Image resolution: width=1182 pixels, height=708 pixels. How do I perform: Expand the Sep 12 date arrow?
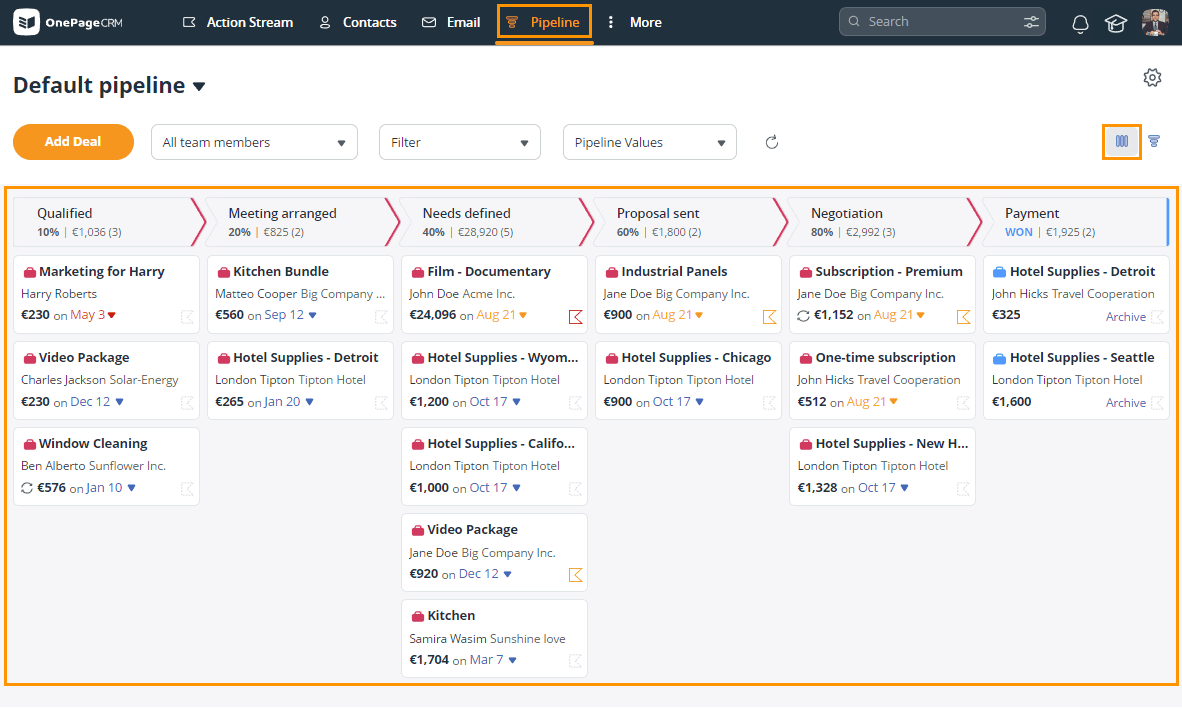(x=312, y=315)
